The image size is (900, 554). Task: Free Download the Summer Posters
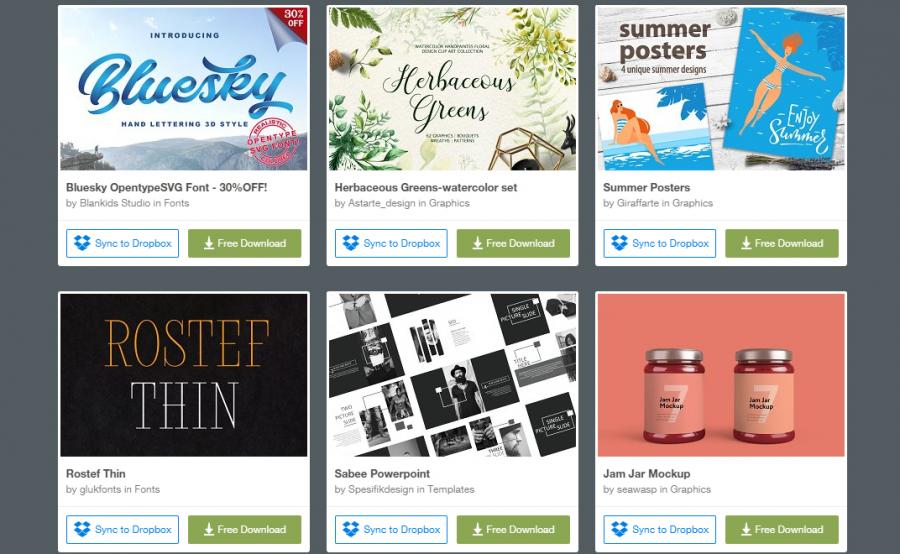coord(782,243)
